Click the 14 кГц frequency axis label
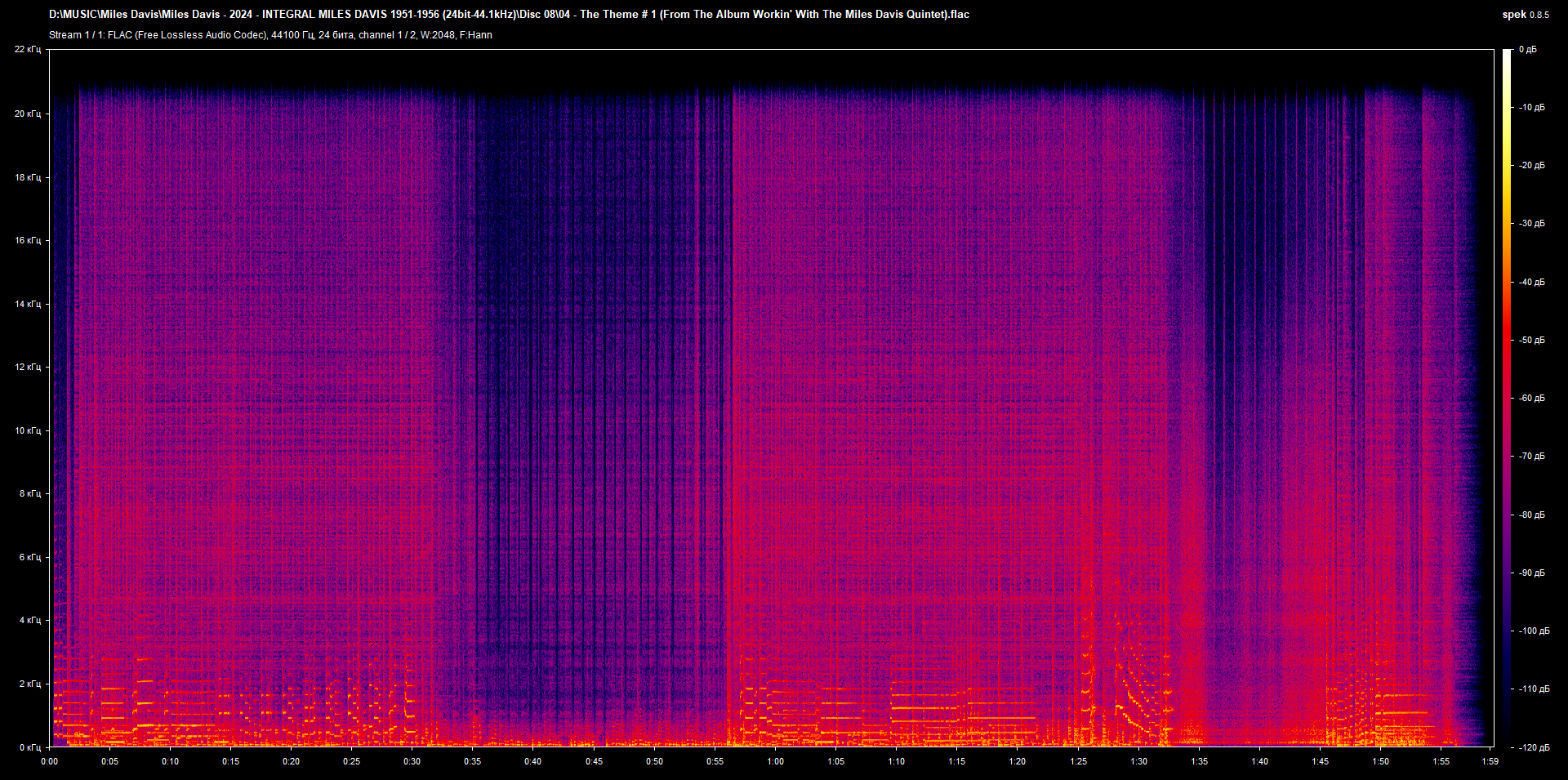 coord(28,304)
